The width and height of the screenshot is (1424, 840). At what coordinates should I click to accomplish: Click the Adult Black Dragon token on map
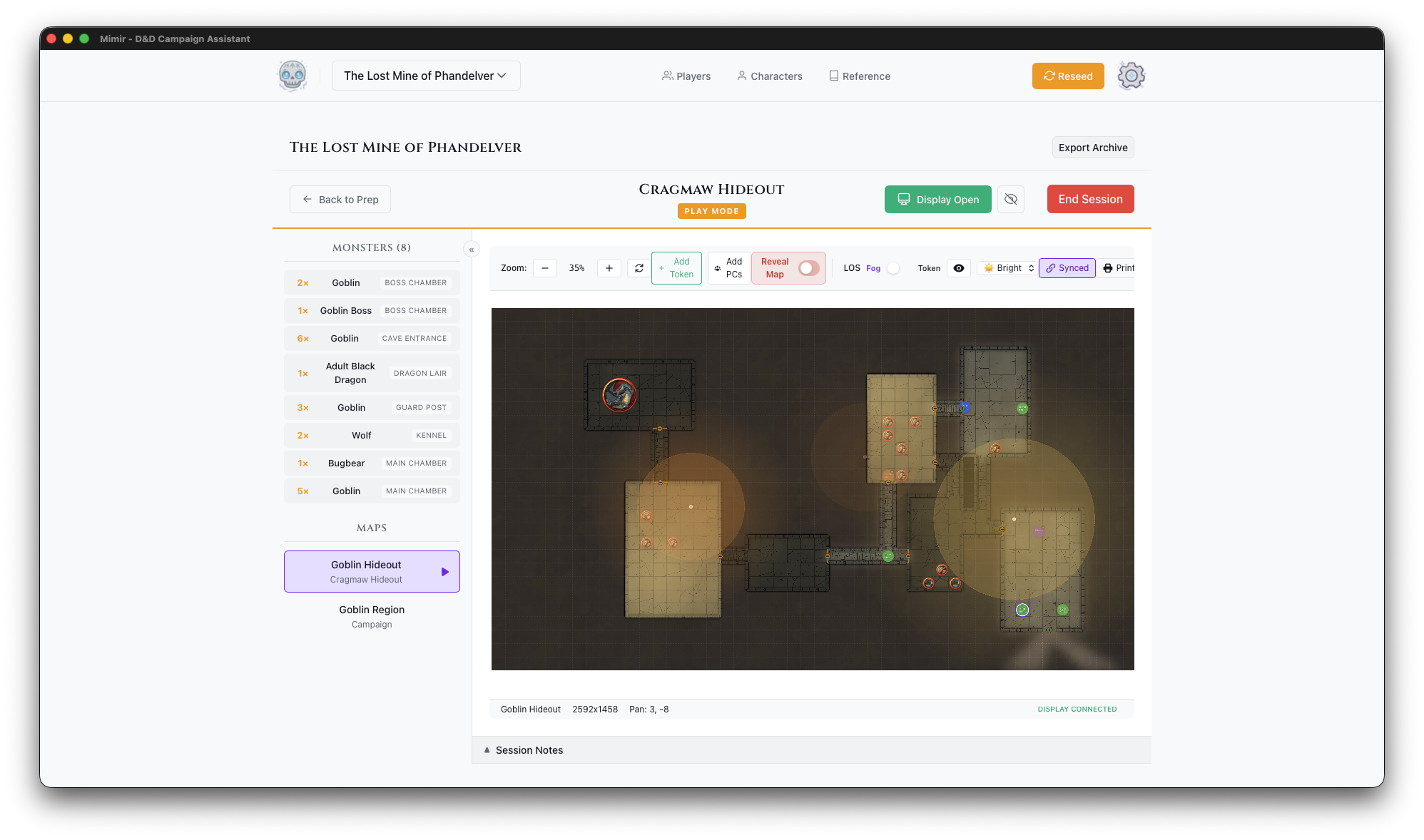(619, 395)
